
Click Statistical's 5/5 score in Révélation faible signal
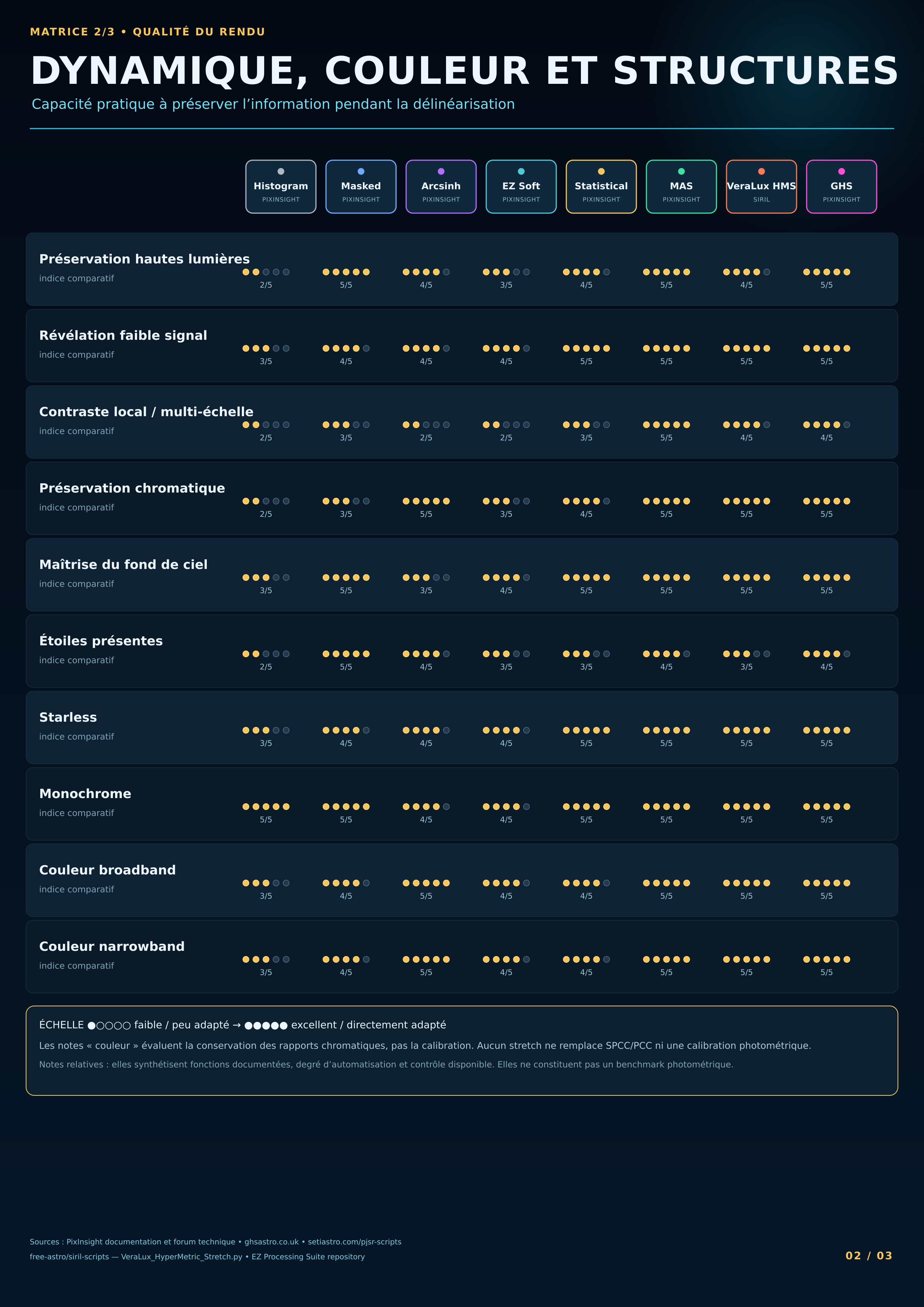click(586, 361)
